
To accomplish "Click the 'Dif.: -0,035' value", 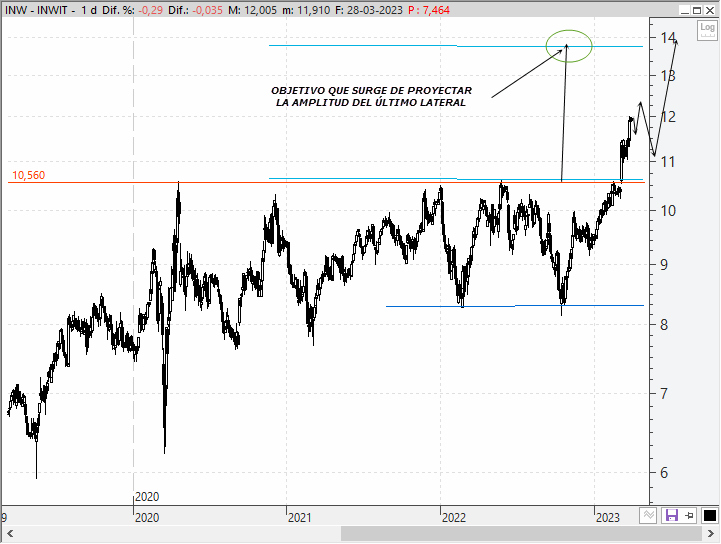I will tap(195, 10).
